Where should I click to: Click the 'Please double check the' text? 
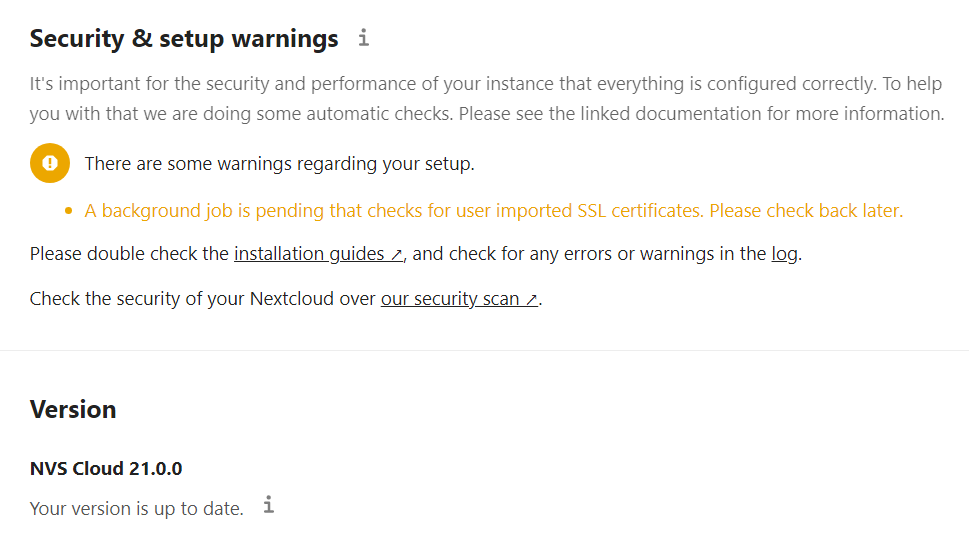[130, 254]
